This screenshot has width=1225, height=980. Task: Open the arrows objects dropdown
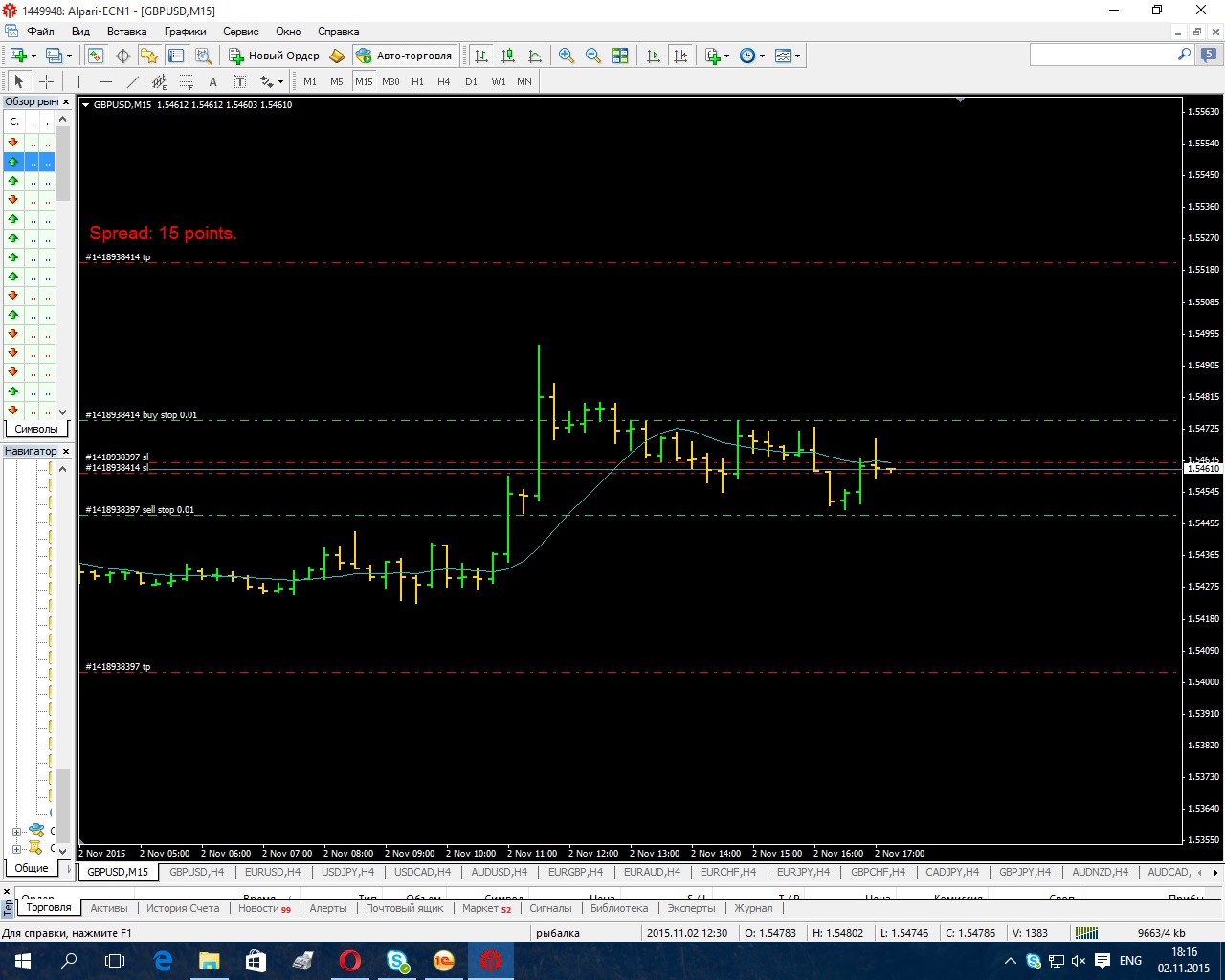point(271,81)
